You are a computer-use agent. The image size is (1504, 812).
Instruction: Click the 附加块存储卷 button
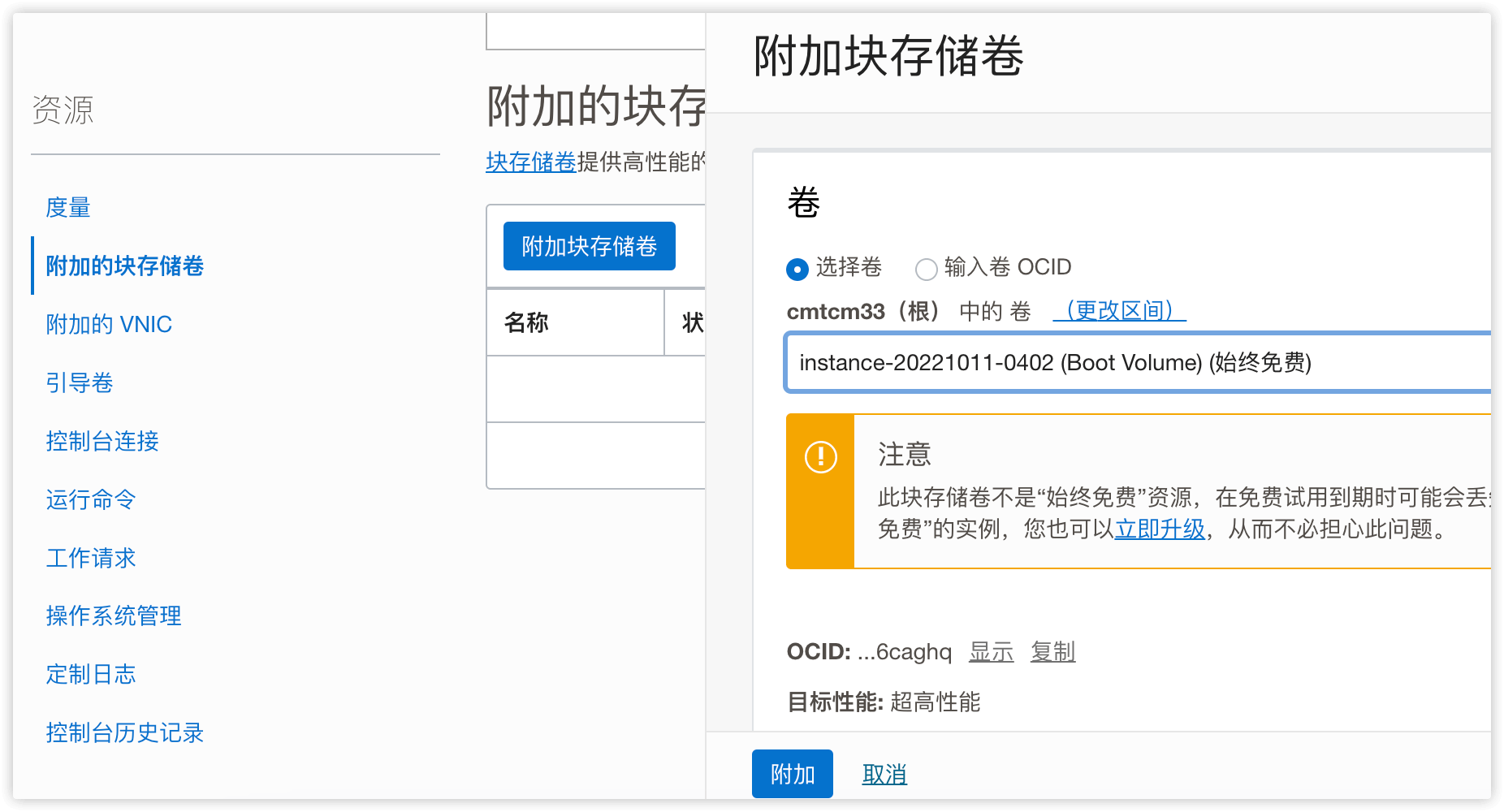[x=590, y=246]
